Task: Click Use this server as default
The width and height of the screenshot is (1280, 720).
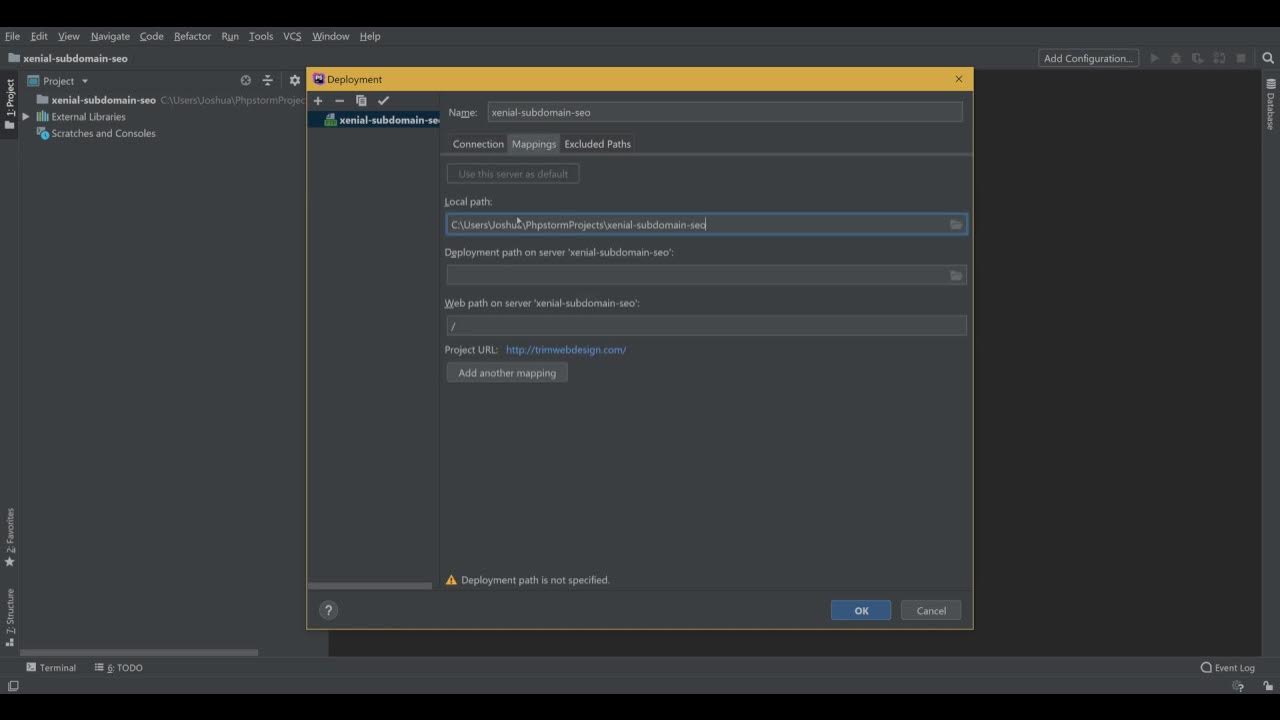Action: coord(513,174)
